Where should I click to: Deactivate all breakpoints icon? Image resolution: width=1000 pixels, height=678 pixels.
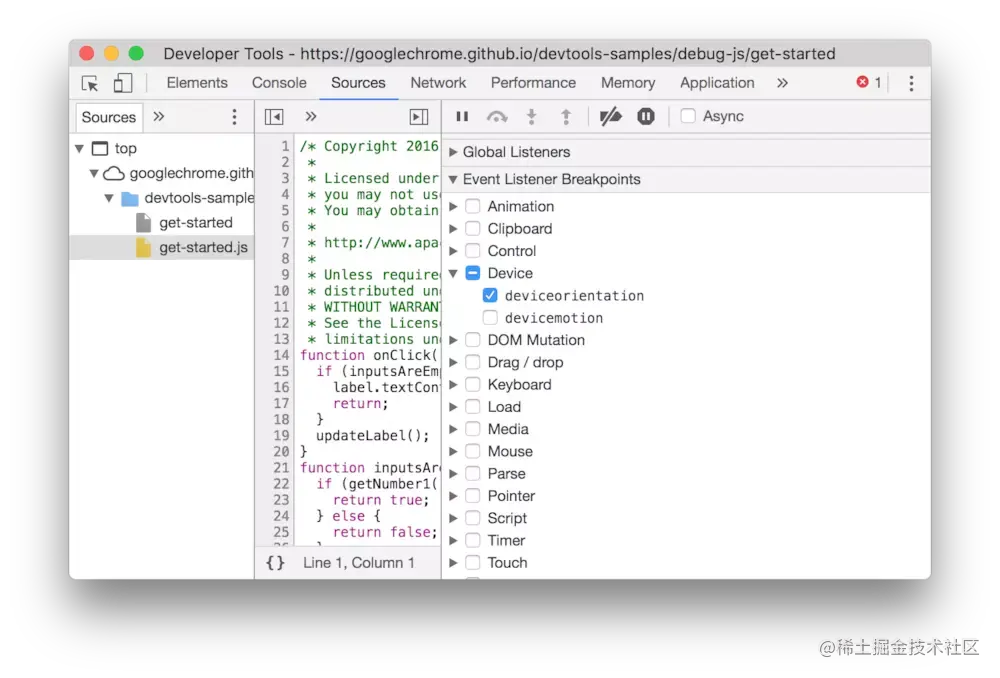(610, 116)
